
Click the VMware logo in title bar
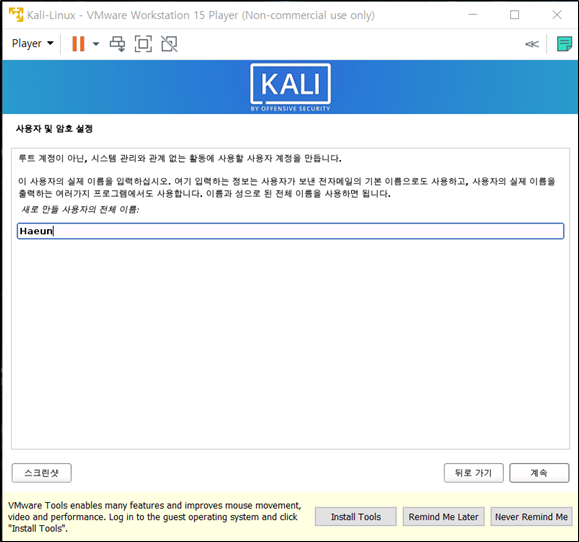(16, 15)
